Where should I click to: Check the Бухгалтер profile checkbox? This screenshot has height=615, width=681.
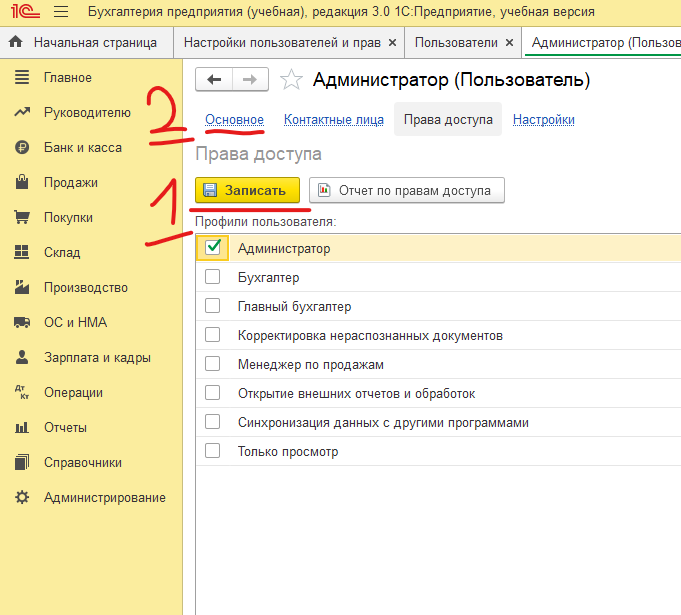(x=212, y=277)
